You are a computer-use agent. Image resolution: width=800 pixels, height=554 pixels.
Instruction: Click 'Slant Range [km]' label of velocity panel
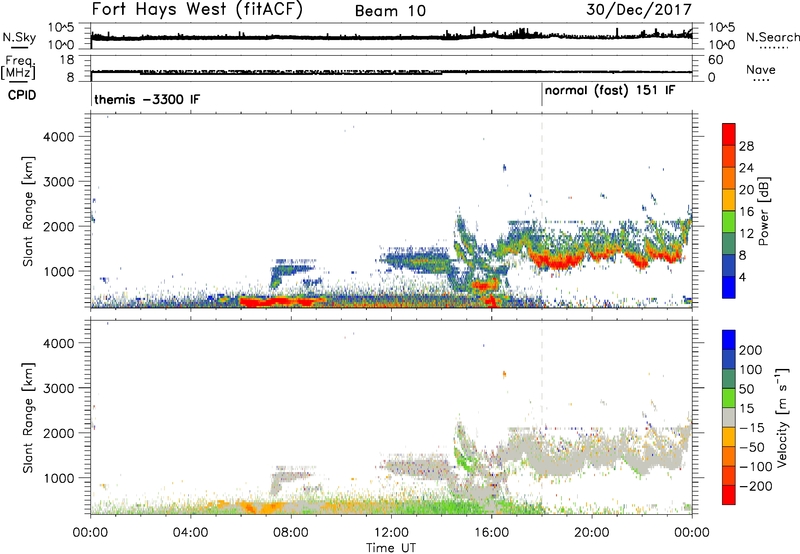tap(28, 418)
